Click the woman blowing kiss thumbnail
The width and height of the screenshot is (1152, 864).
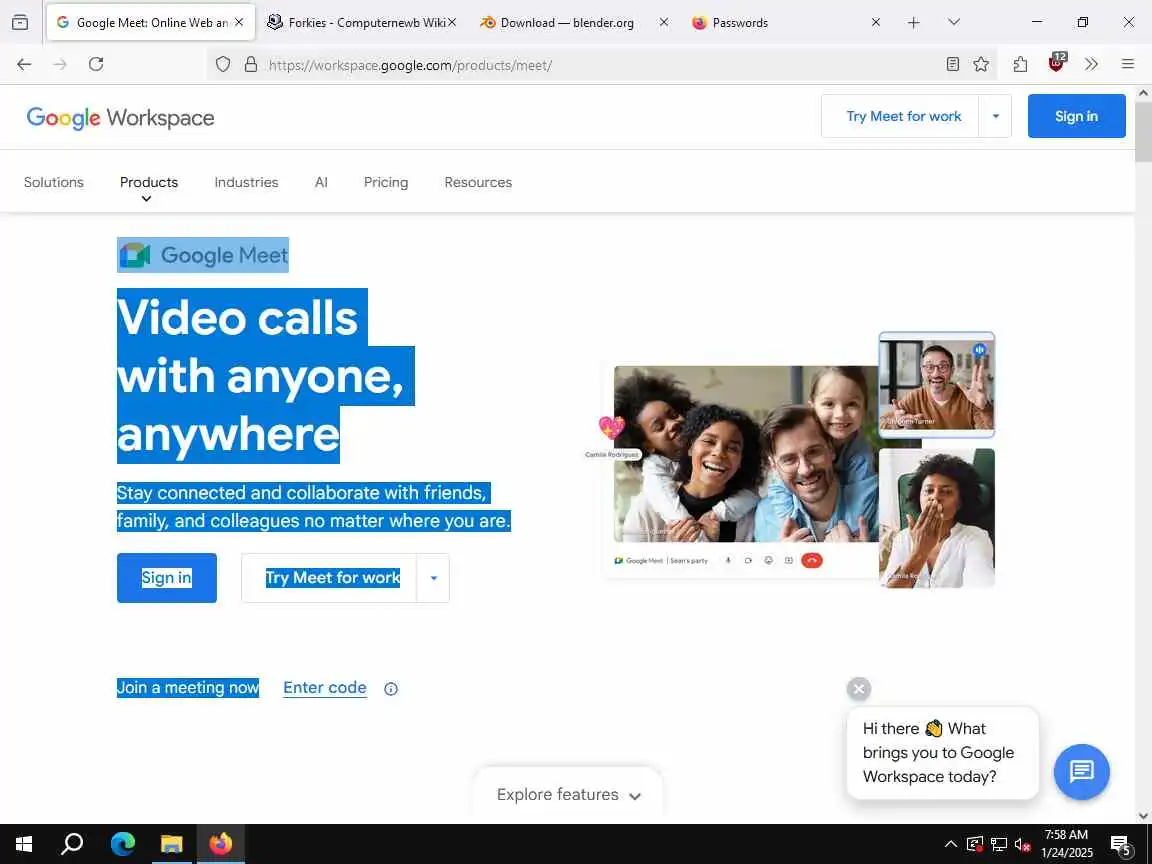pos(937,518)
